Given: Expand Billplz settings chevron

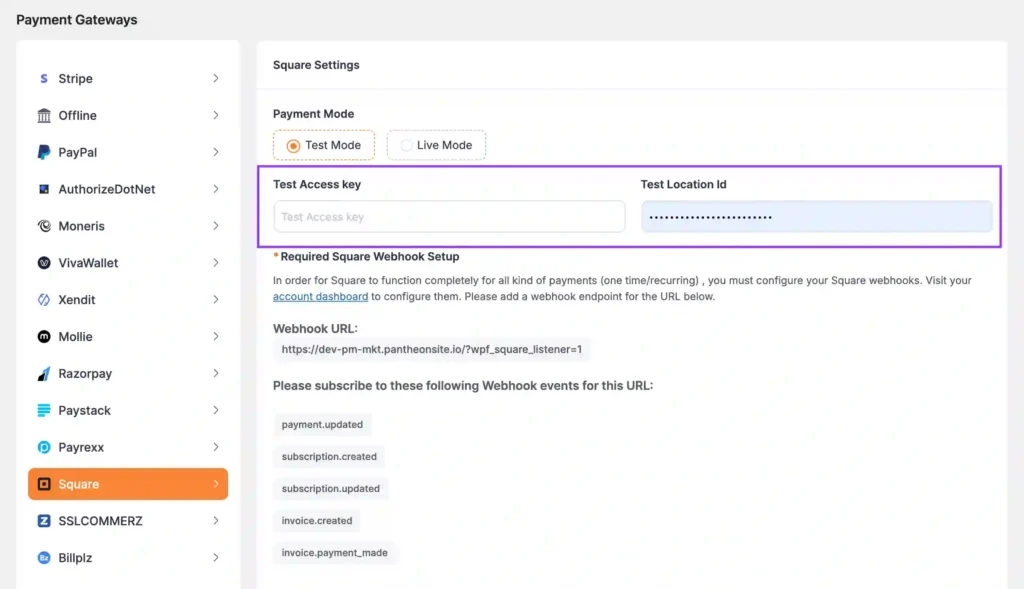Looking at the screenshot, I should [216, 558].
